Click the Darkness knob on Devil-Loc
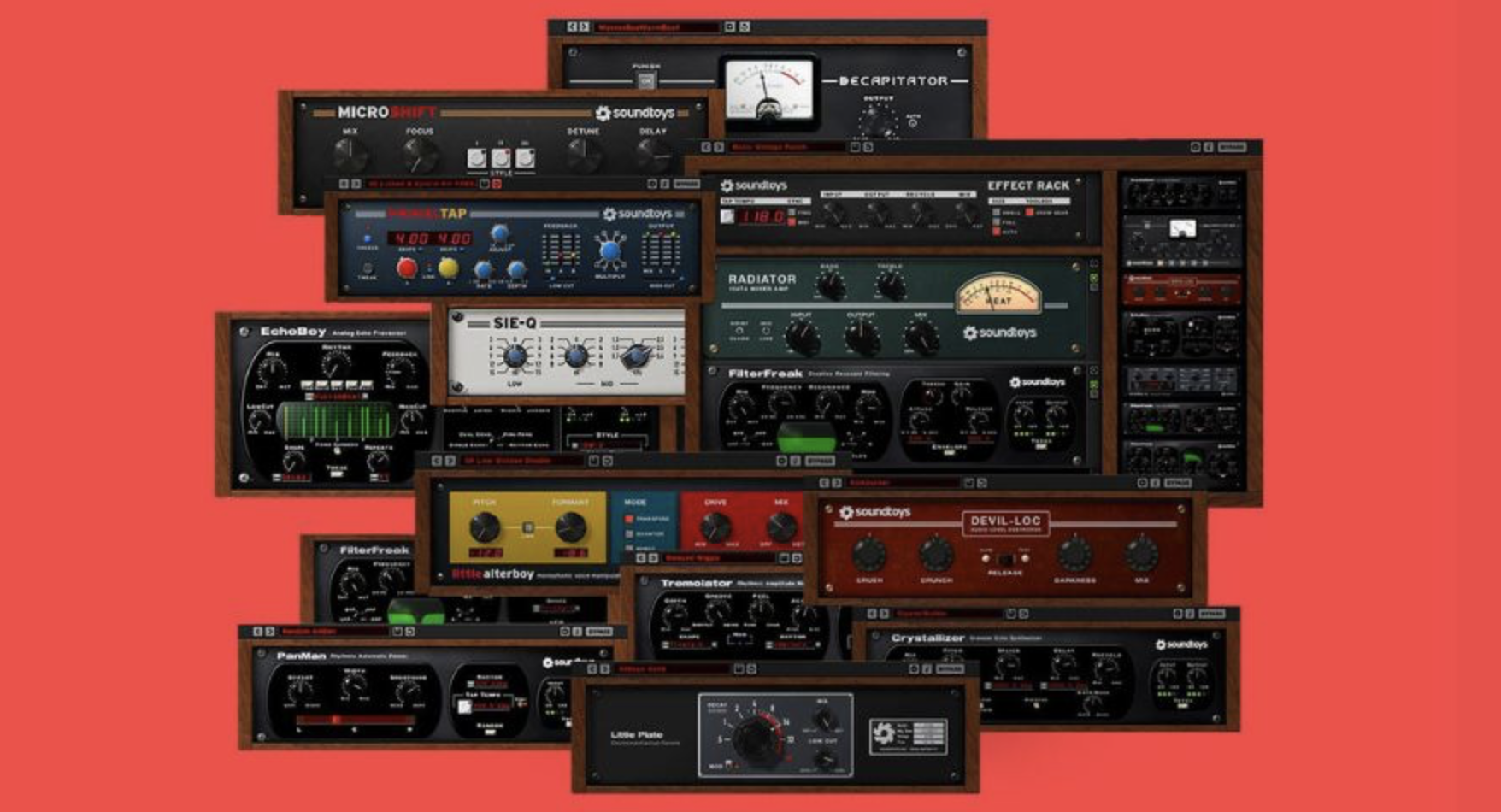 coord(1074,556)
